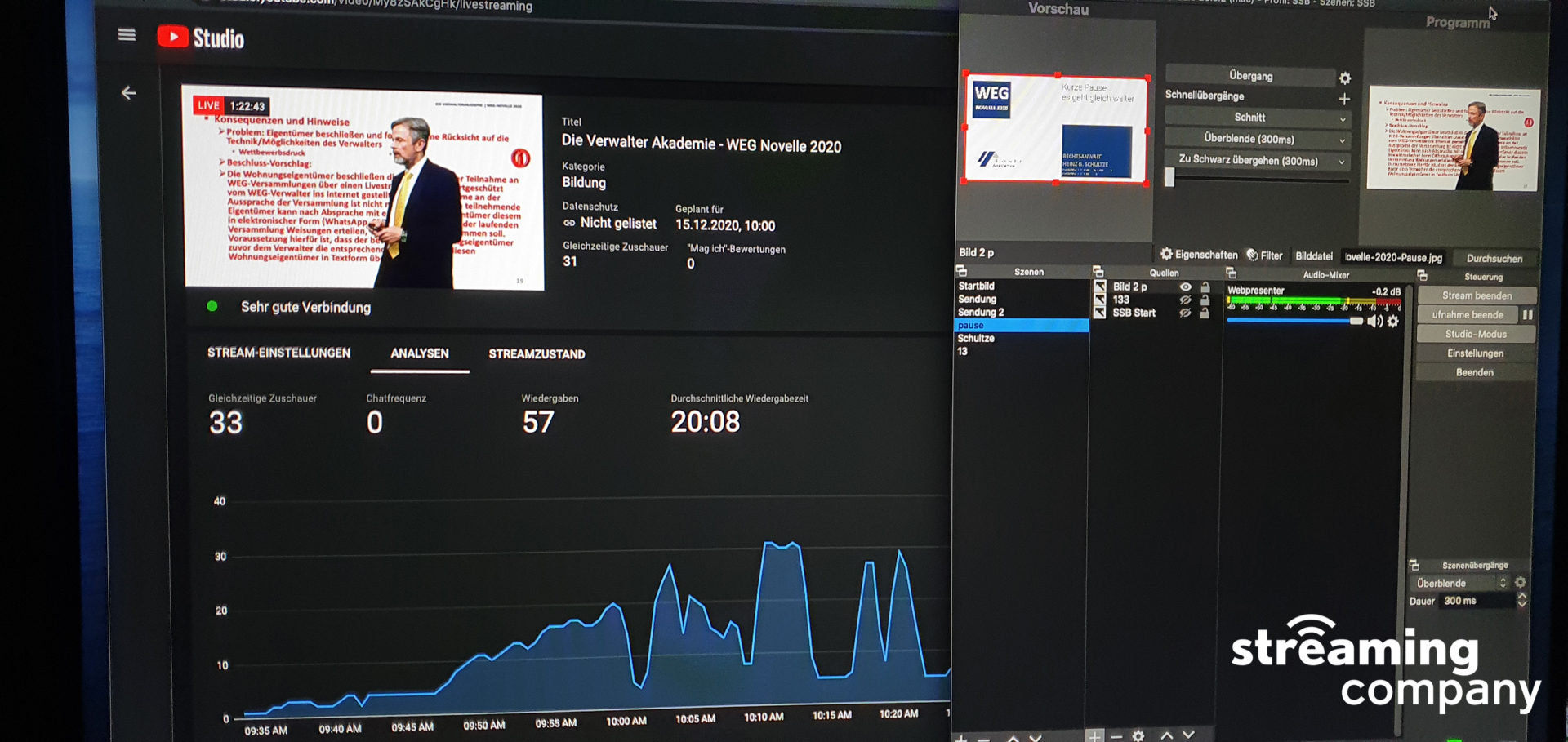Click the transition T-bar slider handle
This screenshot has width=1568, height=742.
1170,177
